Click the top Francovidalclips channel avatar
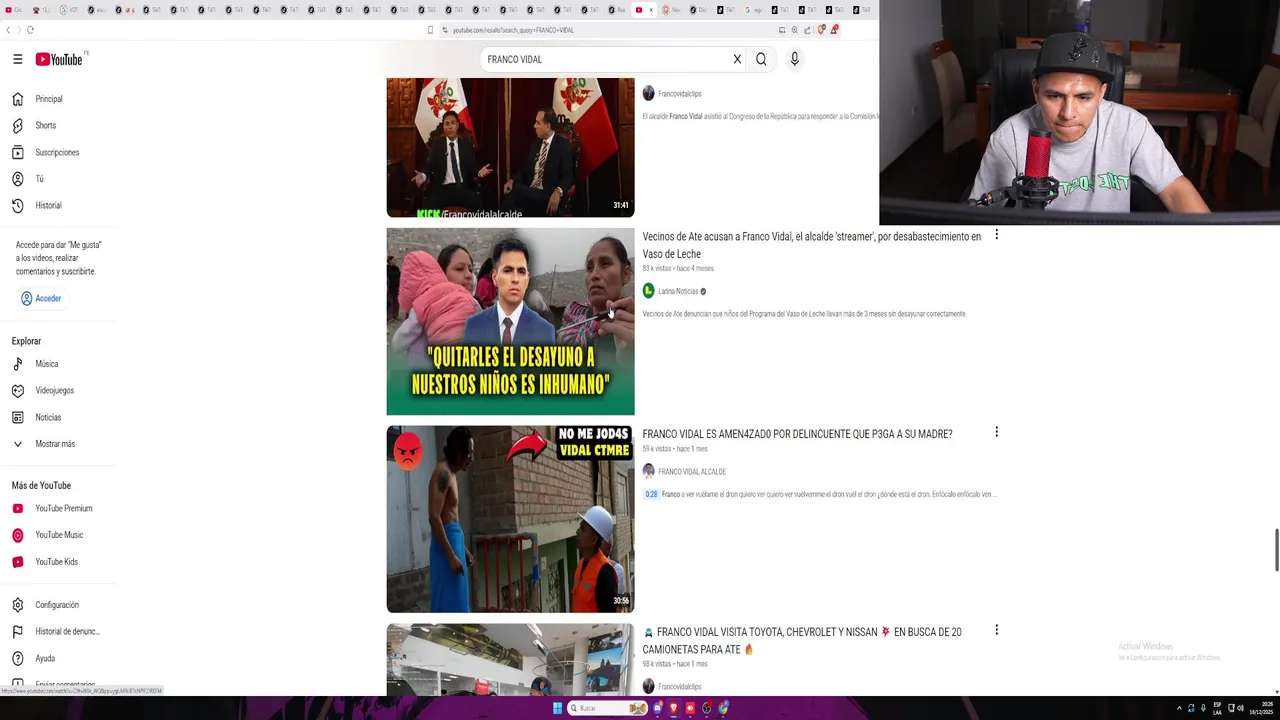The image size is (1280, 720). coord(648,93)
